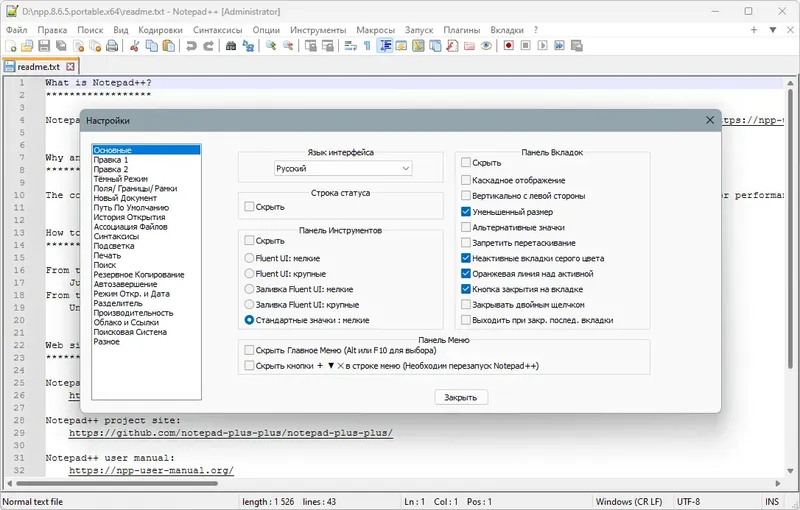Open the Русский language dropdown
The image size is (800, 510).
[343, 168]
